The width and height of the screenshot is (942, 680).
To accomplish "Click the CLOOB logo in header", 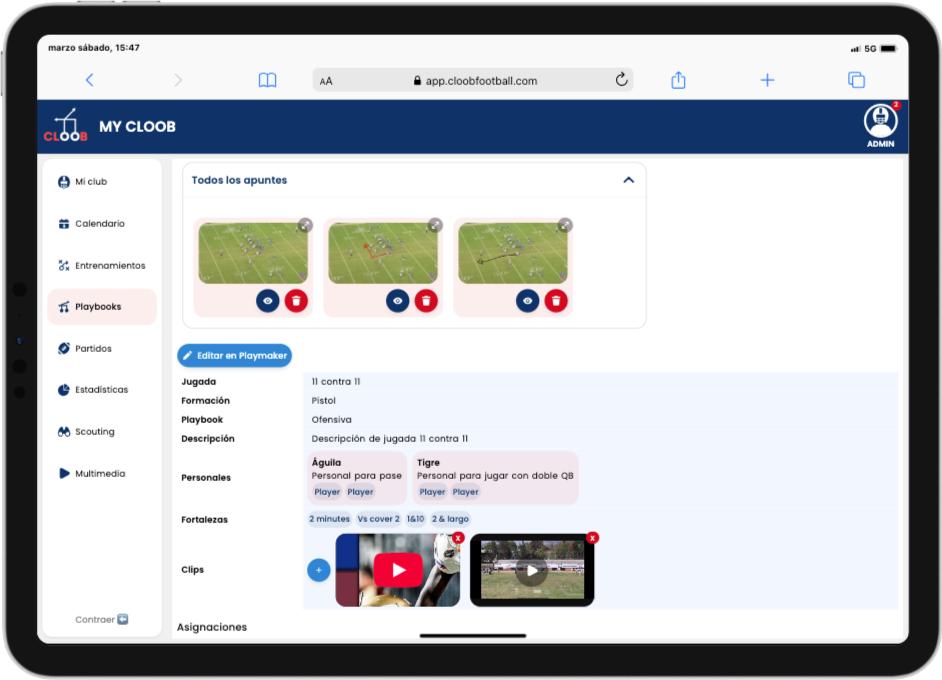I will pyautogui.click(x=65, y=126).
